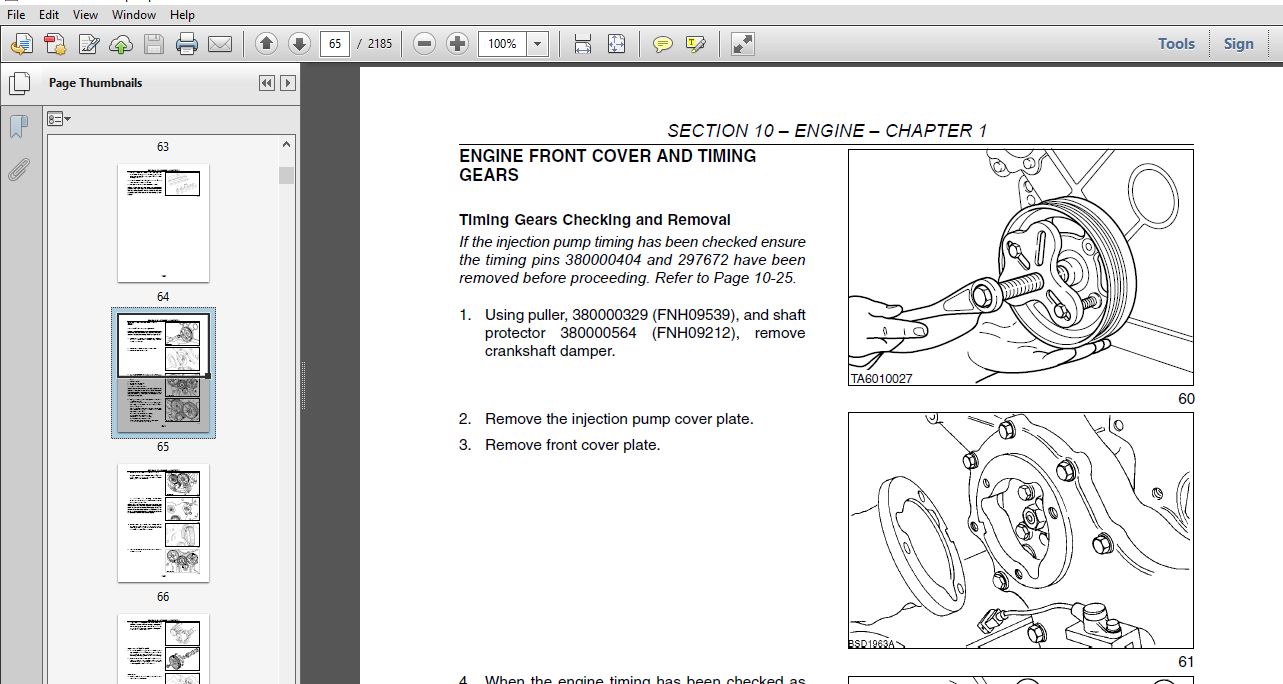Click the Highlight text icon
Viewport: 1283px width, 684px height.
point(696,44)
